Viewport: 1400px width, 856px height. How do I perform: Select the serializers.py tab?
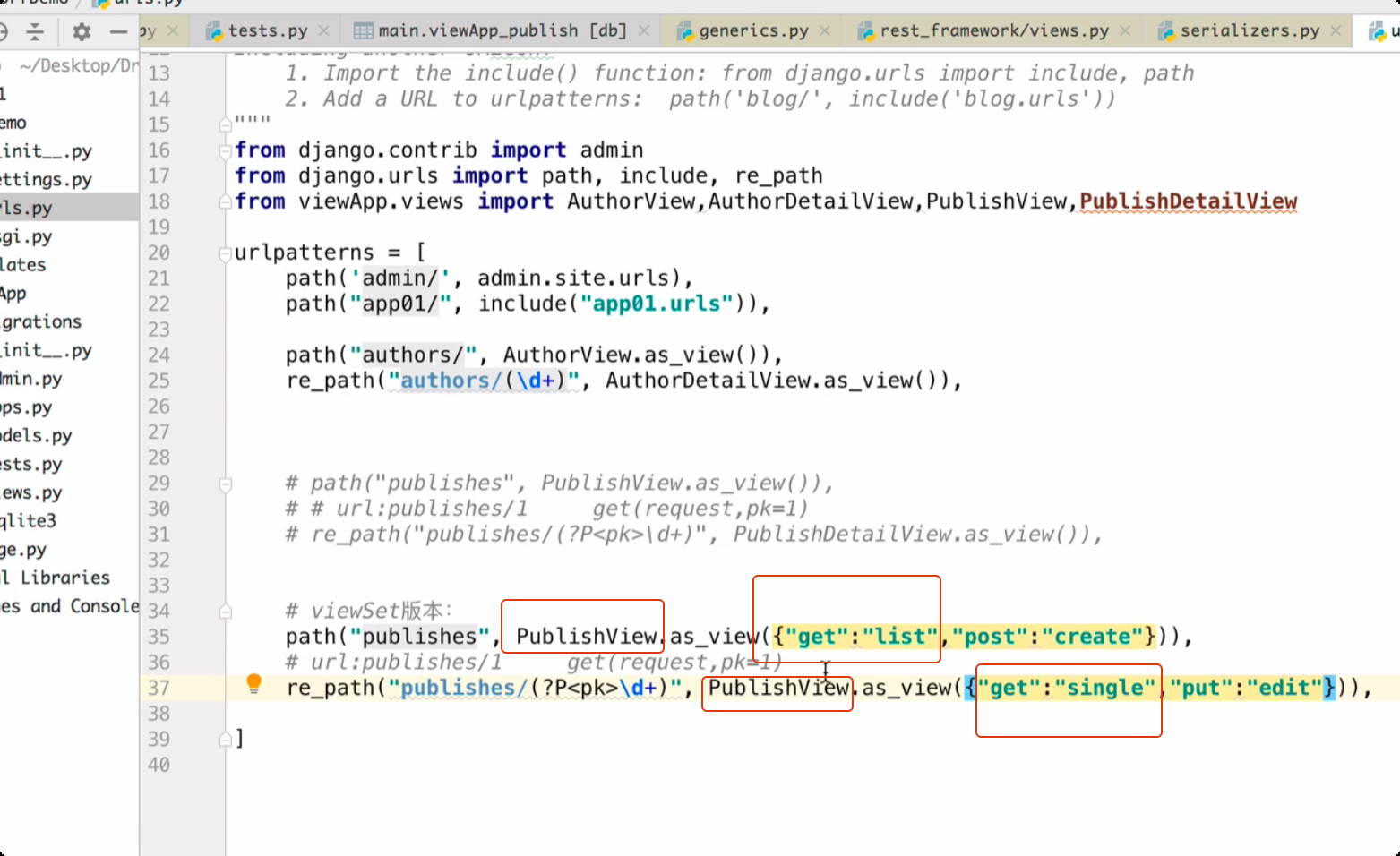1250,31
